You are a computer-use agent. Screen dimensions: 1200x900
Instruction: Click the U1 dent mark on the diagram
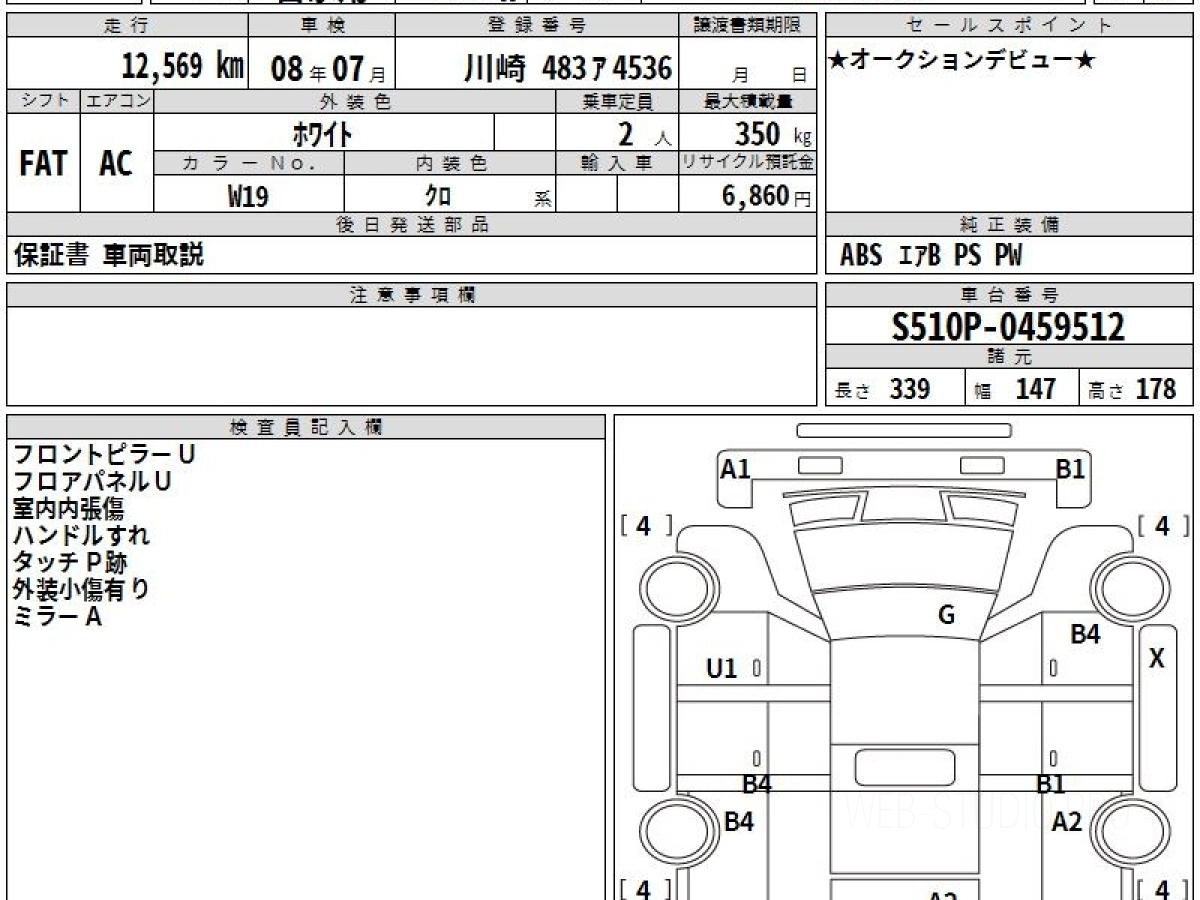pyautogui.click(x=721, y=669)
